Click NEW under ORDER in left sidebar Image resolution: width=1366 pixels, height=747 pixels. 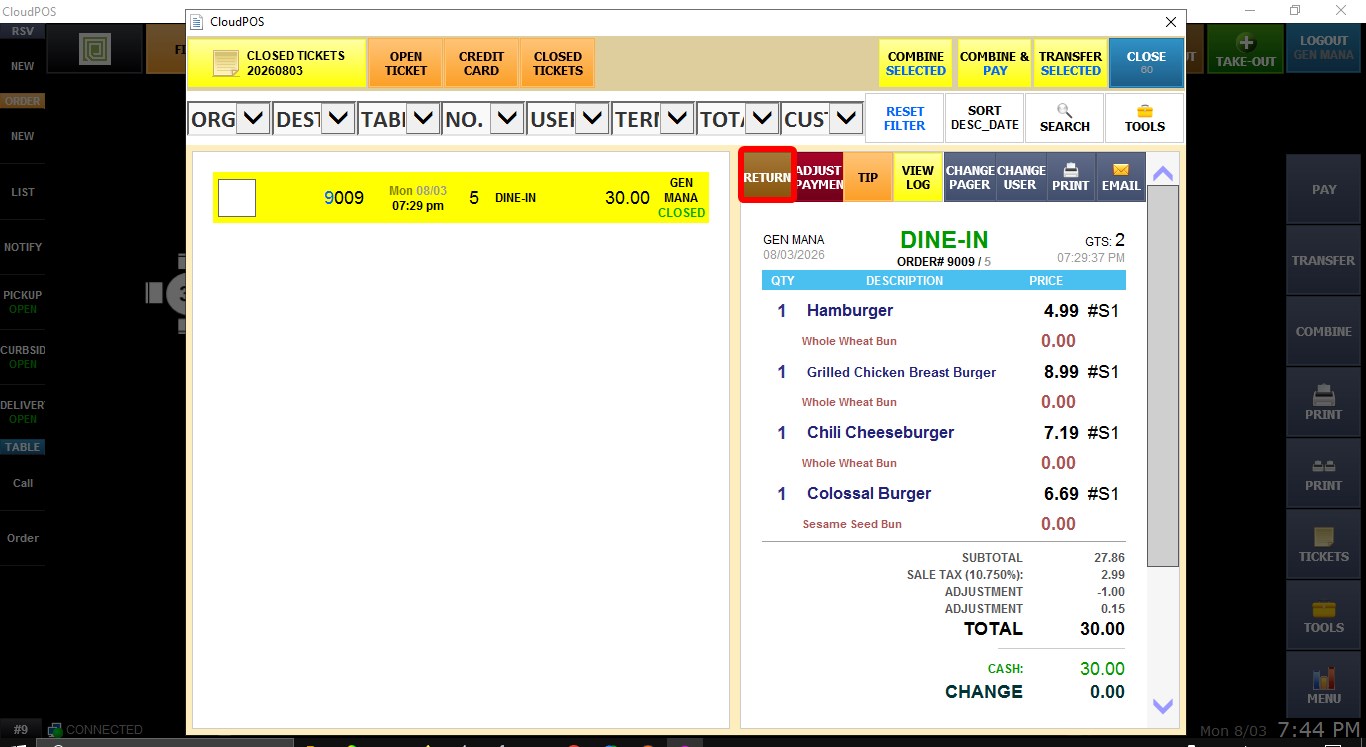(22, 136)
